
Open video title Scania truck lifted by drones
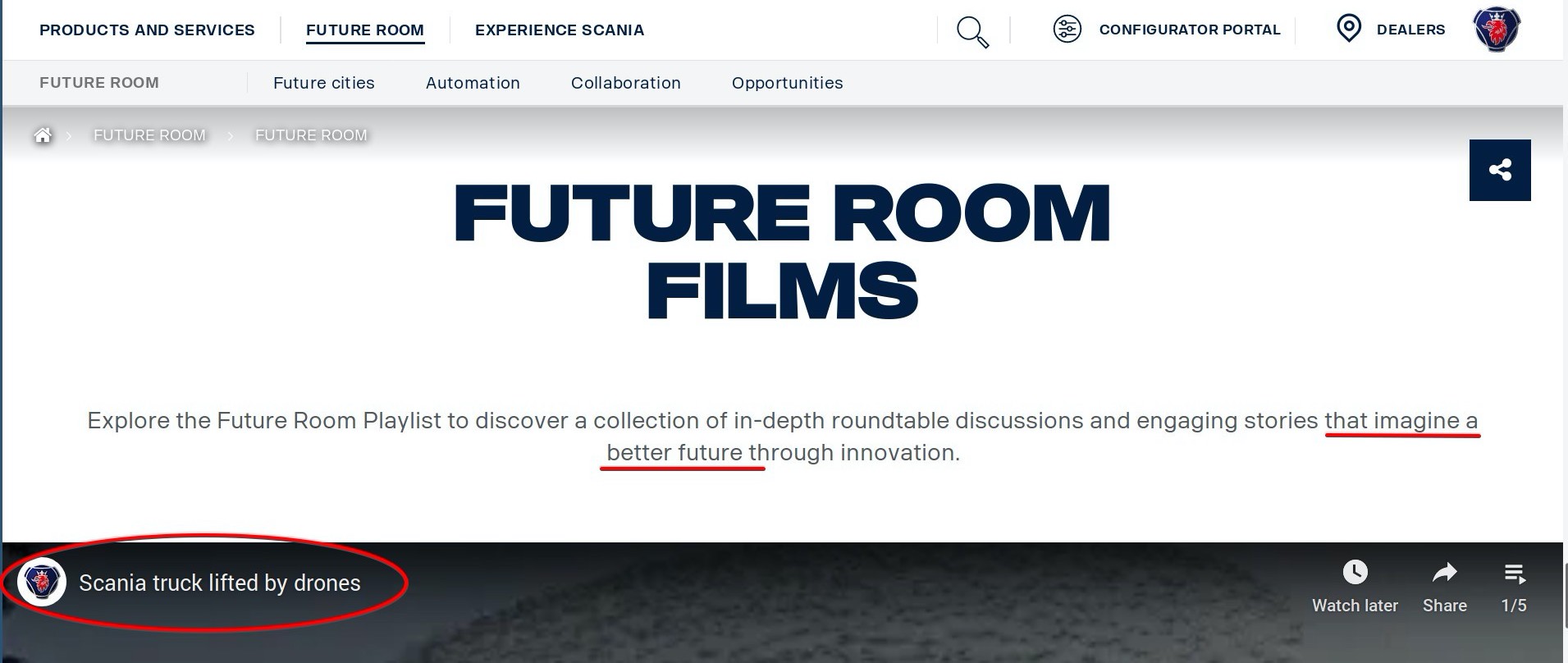(x=220, y=583)
